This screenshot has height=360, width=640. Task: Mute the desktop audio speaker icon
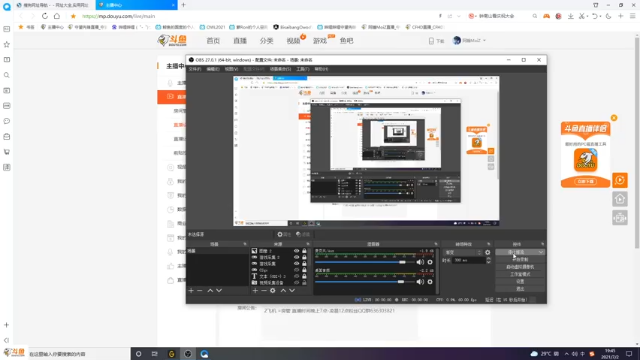point(420,282)
